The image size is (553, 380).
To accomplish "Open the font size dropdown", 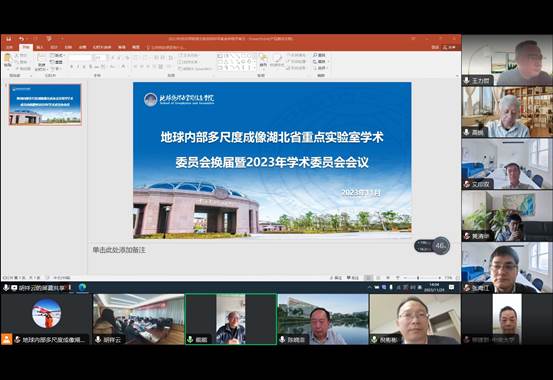I will 100,57.
